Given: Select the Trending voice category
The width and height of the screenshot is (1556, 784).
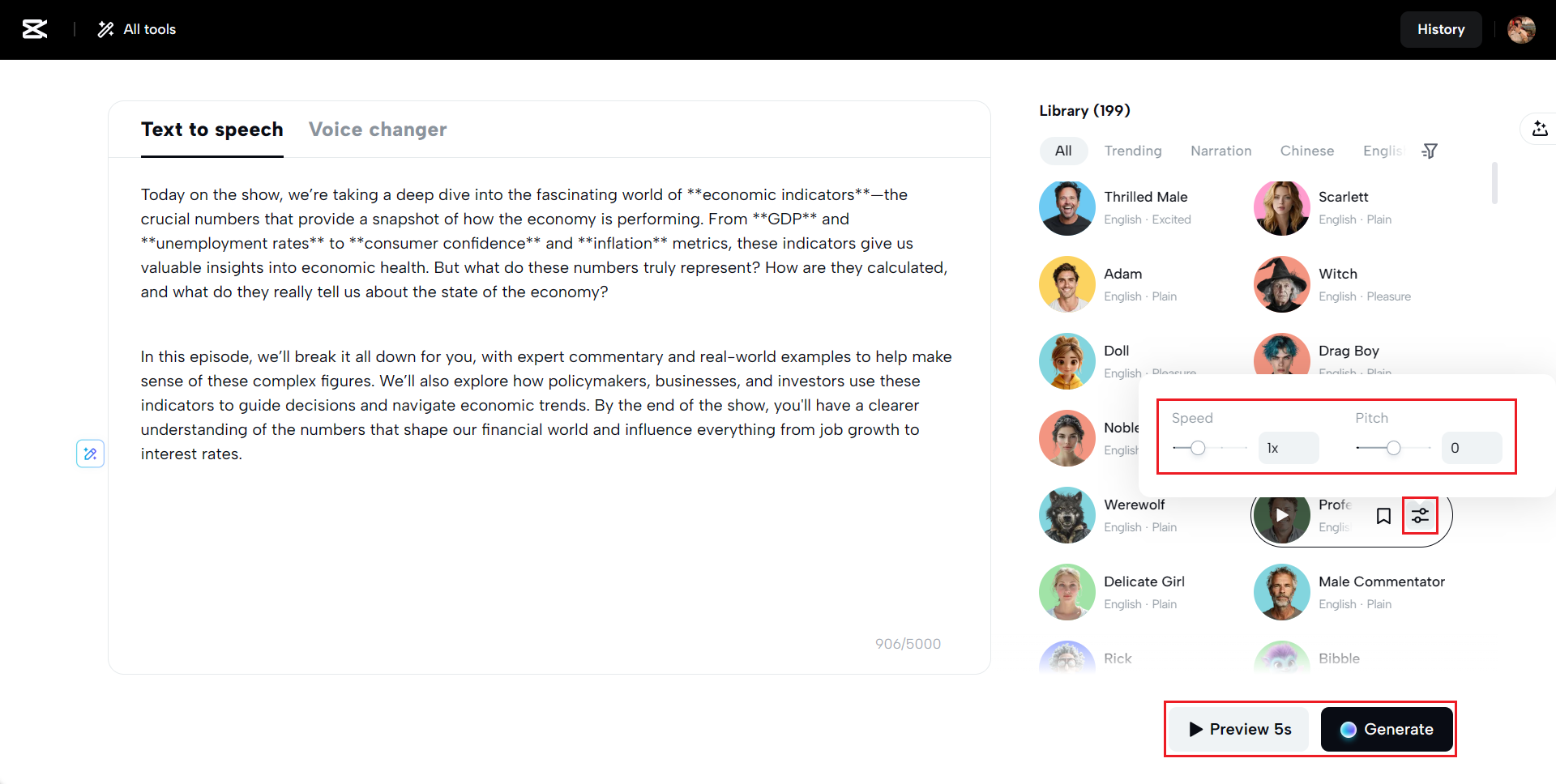Looking at the screenshot, I should [1132, 151].
